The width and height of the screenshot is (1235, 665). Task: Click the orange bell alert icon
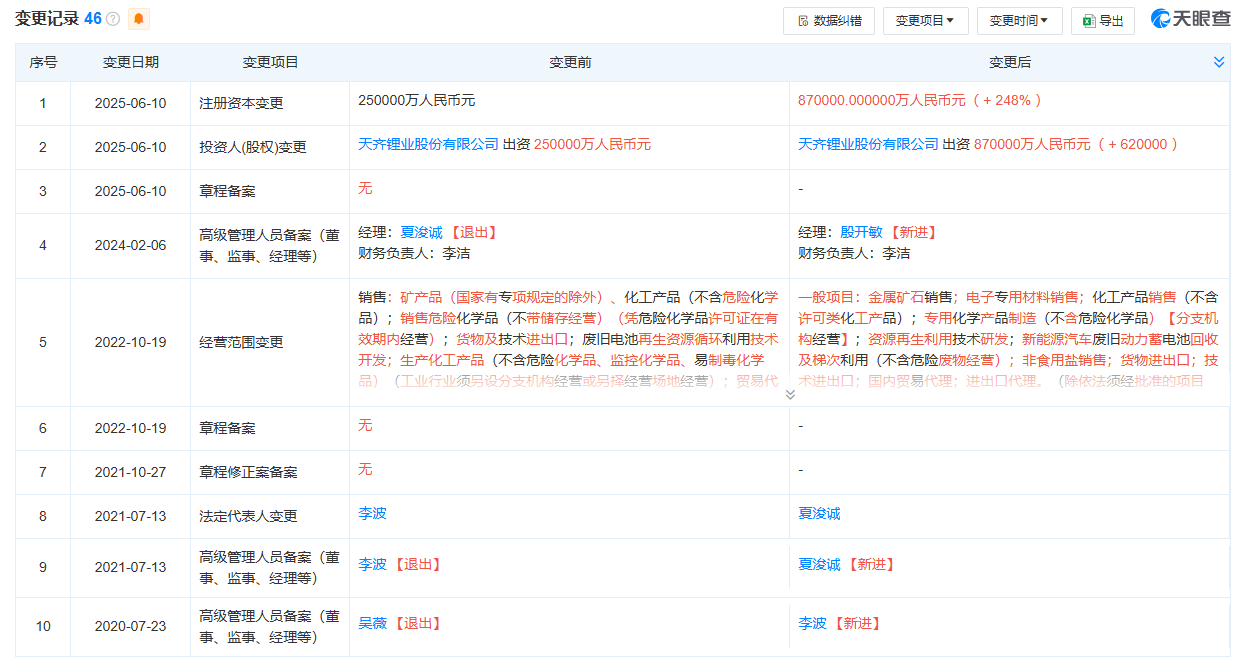pos(138,19)
